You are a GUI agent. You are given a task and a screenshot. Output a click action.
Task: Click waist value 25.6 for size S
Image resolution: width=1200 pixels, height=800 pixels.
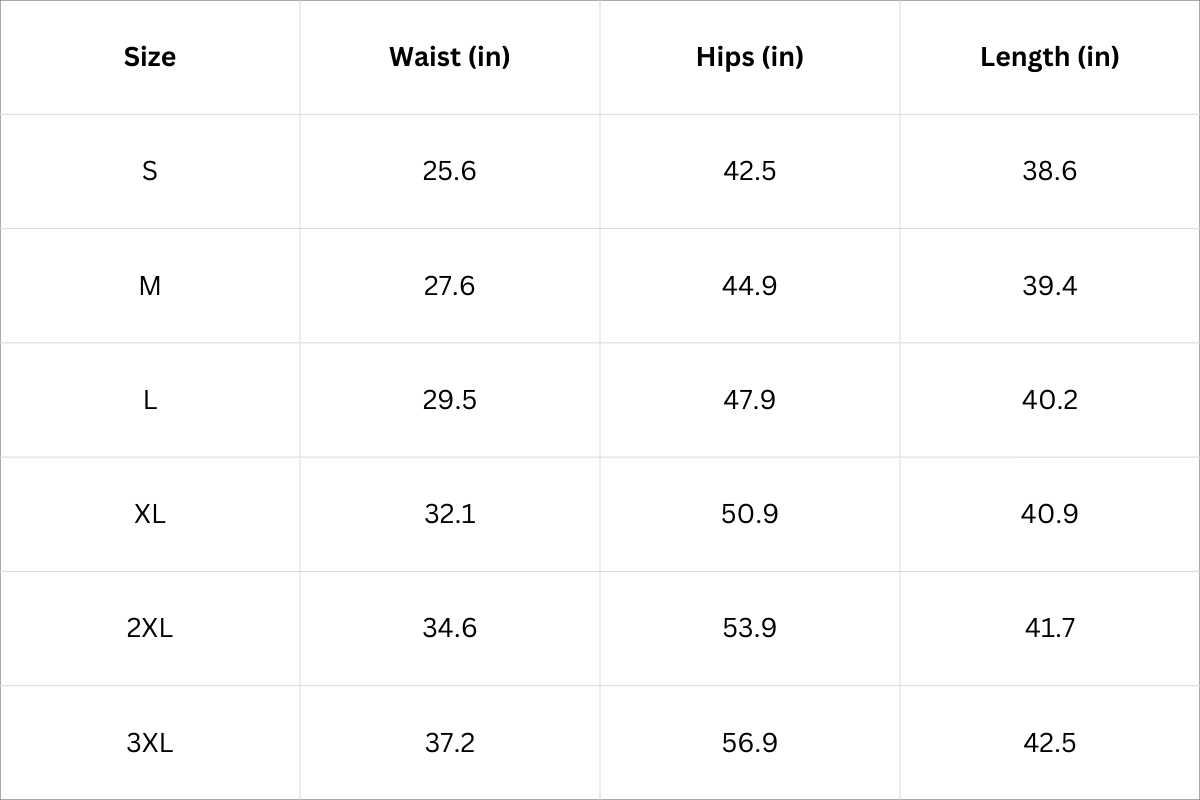point(449,171)
